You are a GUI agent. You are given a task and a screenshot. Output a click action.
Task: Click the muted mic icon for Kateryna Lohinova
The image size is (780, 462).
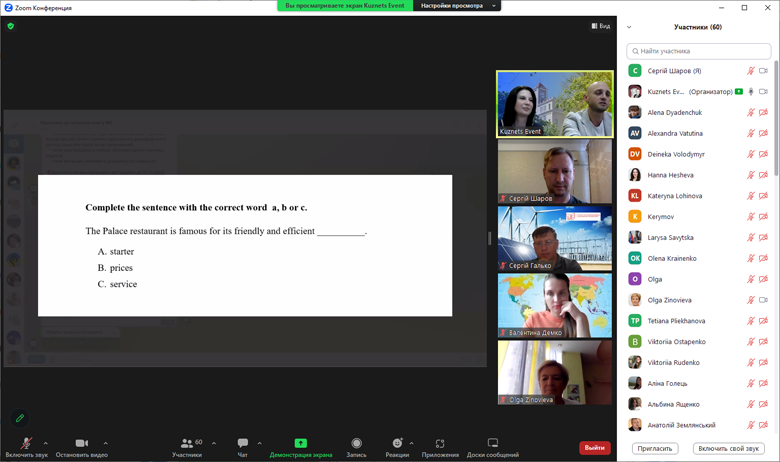pyautogui.click(x=751, y=196)
